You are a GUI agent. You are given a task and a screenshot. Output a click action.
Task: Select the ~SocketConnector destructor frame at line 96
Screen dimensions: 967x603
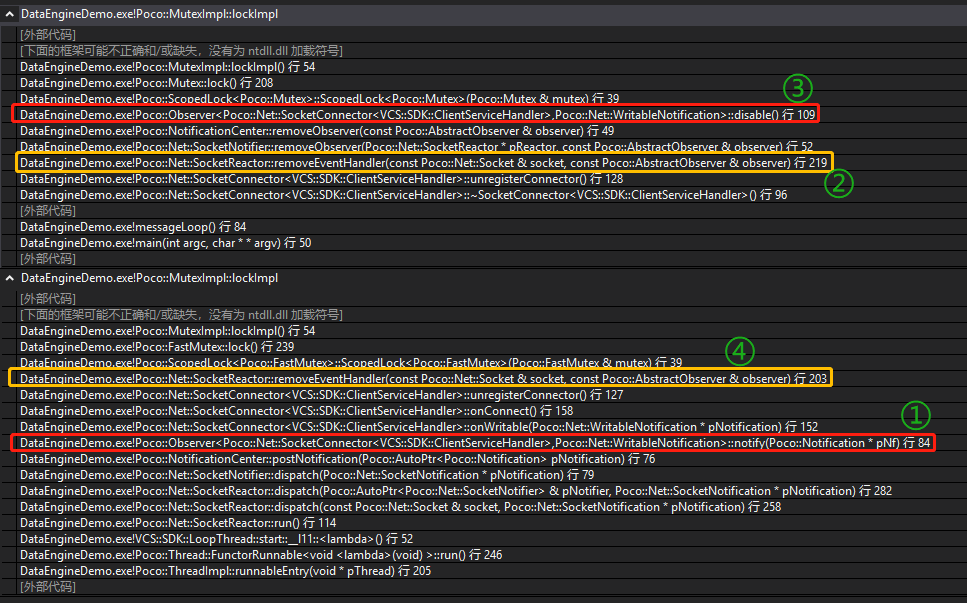click(280, 194)
